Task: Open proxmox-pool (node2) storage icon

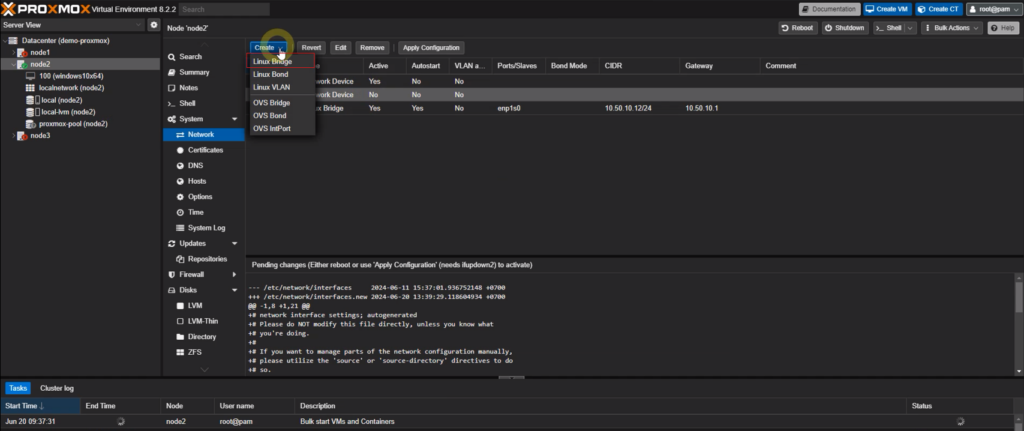Action: pos(30,123)
